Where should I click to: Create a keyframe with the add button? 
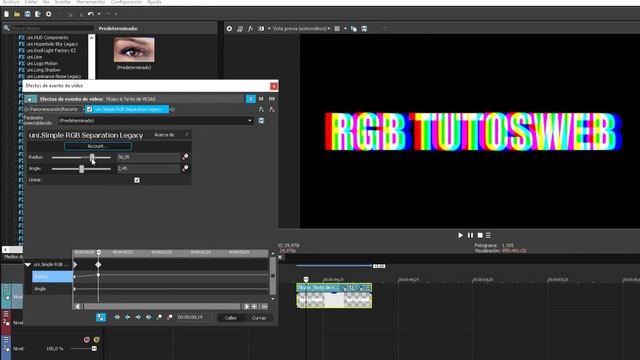click(159, 317)
